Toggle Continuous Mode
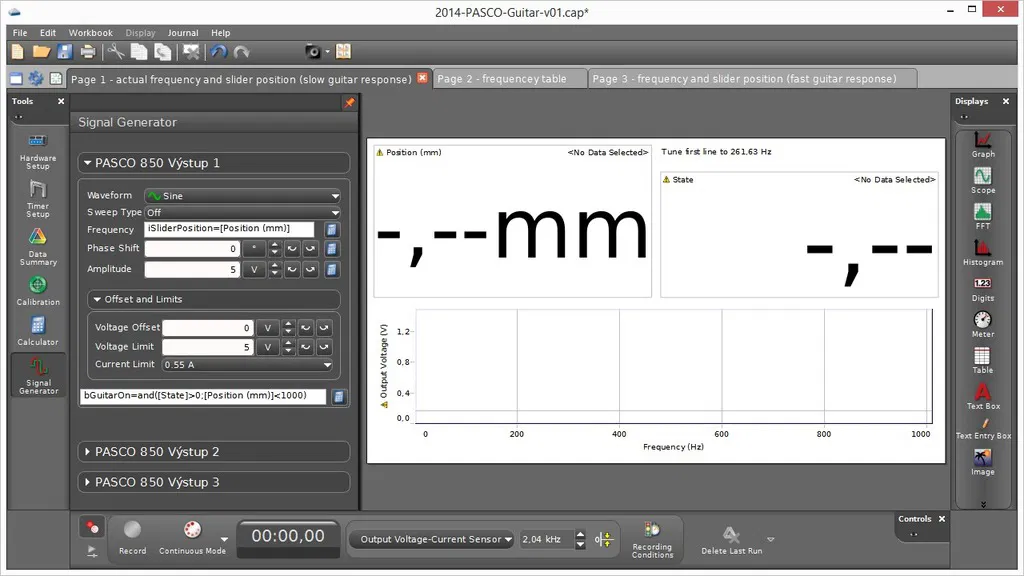 192,537
